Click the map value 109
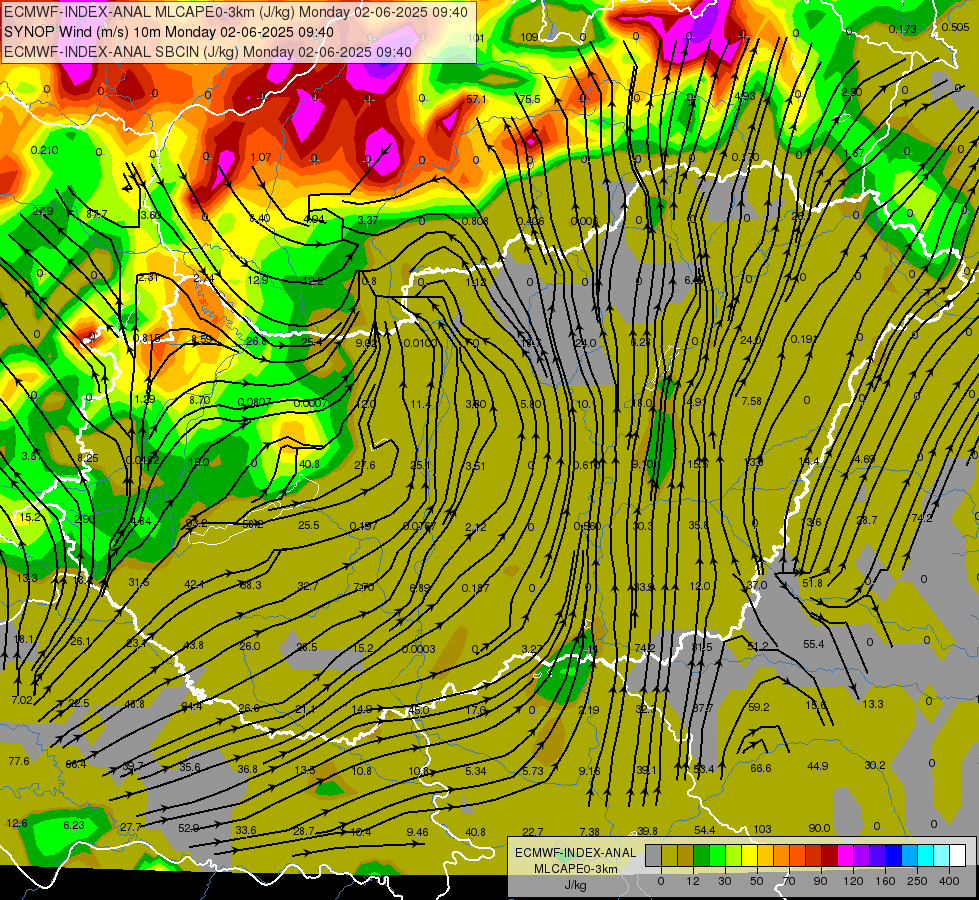979x900 pixels. tap(529, 37)
